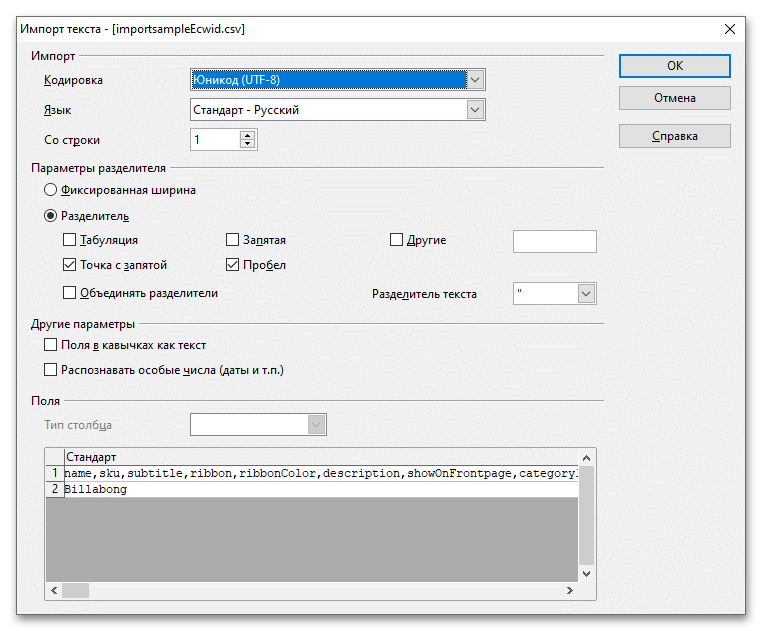Select the 'Фиксированная ширина' radio option
Image resolution: width=762 pixels, height=631 pixels.
[50, 189]
